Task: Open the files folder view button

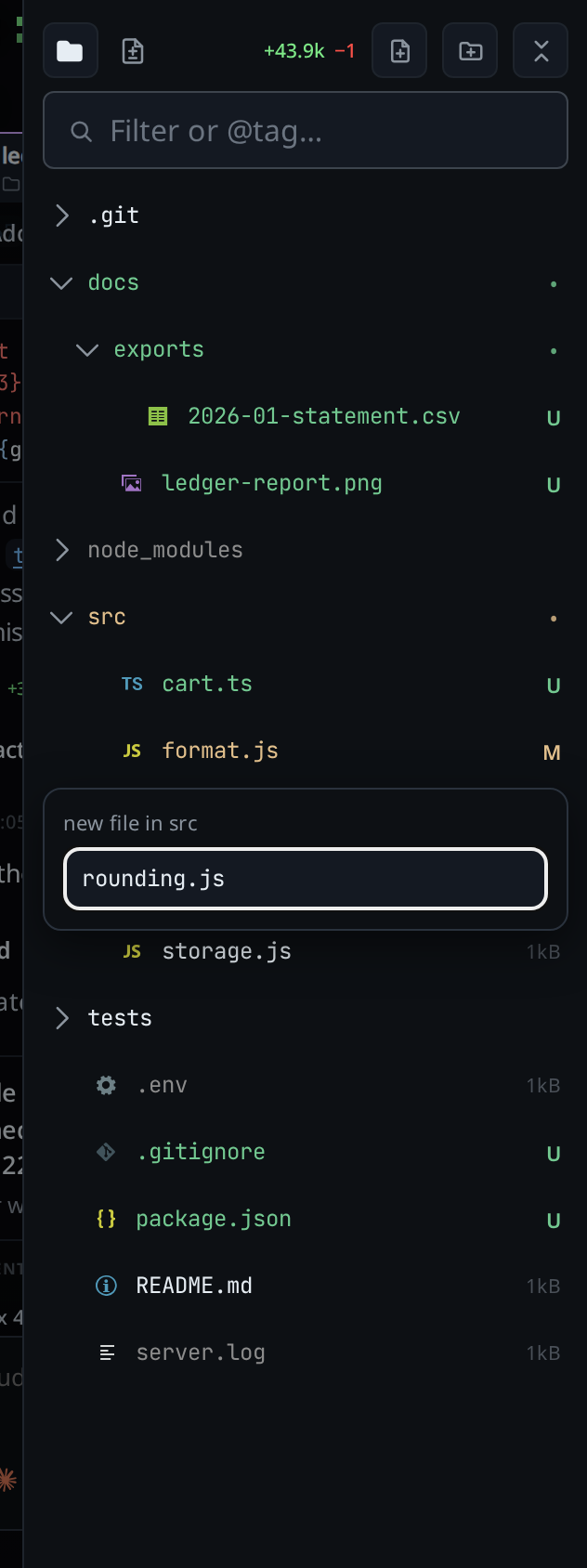Action: (71, 50)
